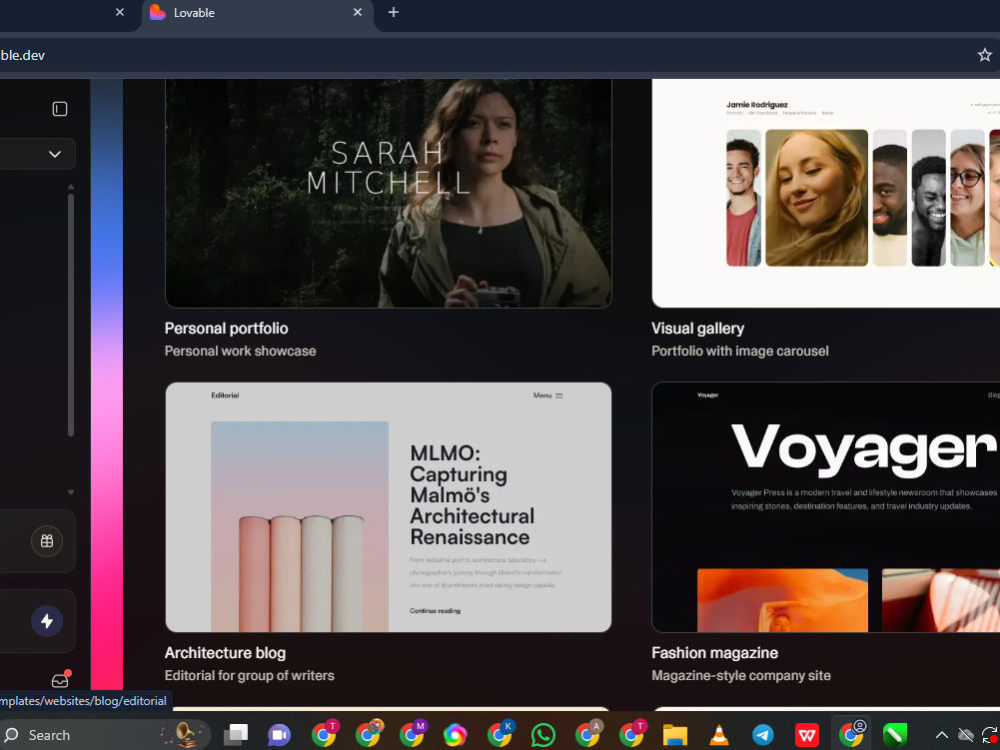Click 'Continue reading' in the Editorial preview
The image size is (1000, 750).
tap(435, 610)
